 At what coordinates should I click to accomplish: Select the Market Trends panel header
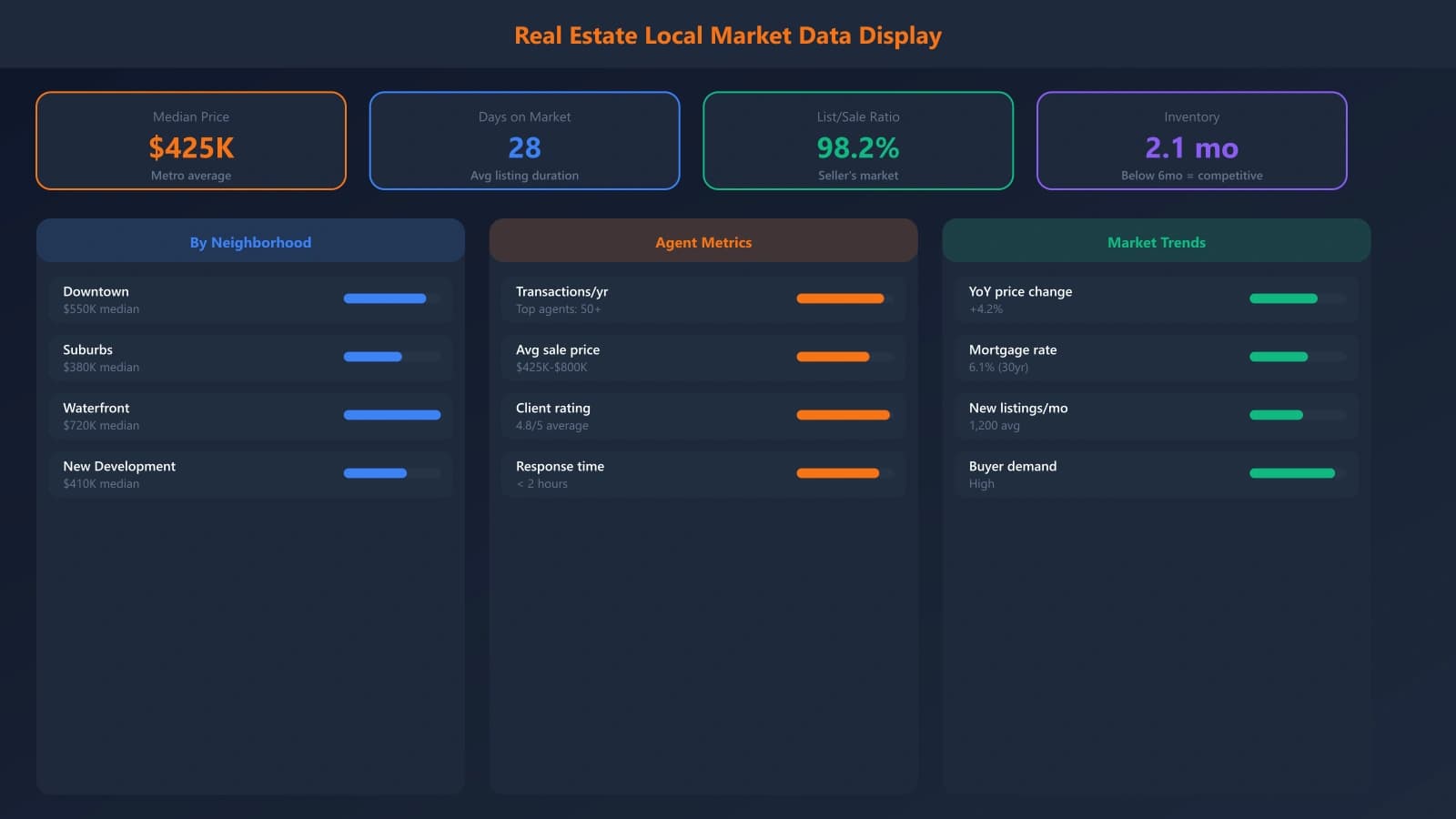(x=1156, y=241)
